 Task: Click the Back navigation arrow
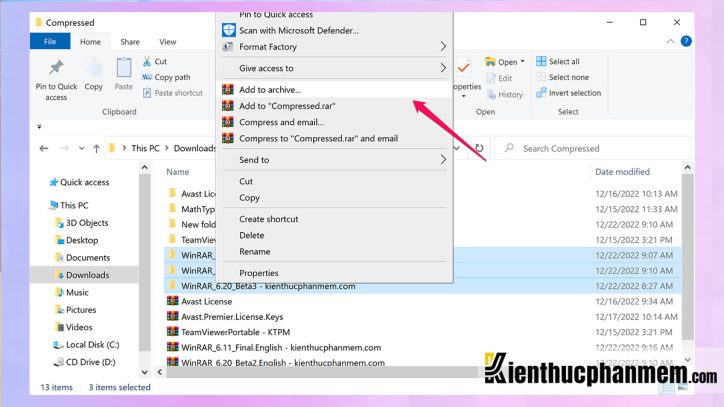[44, 148]
